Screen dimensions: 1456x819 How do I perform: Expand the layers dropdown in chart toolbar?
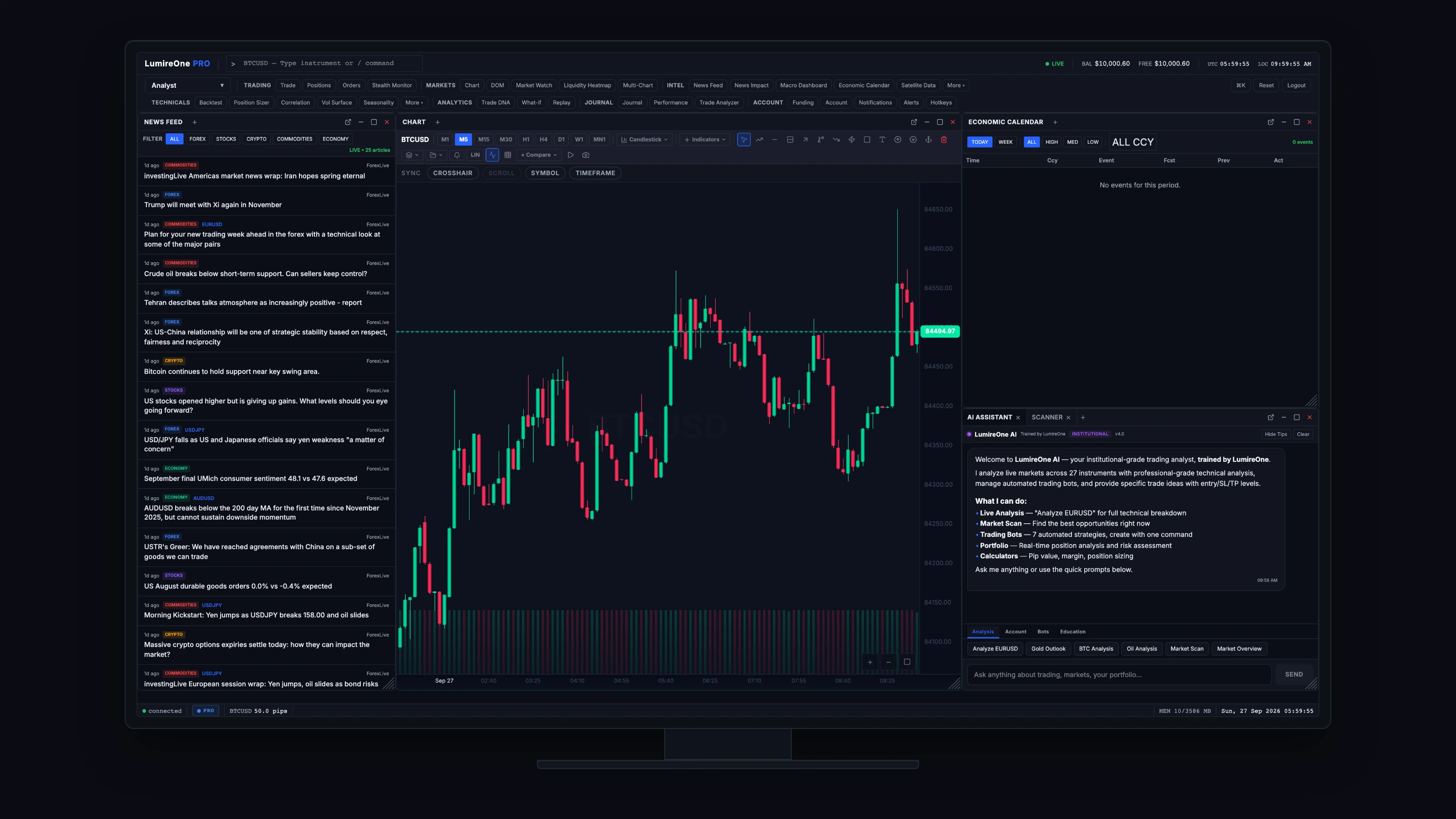pos(412,155)
